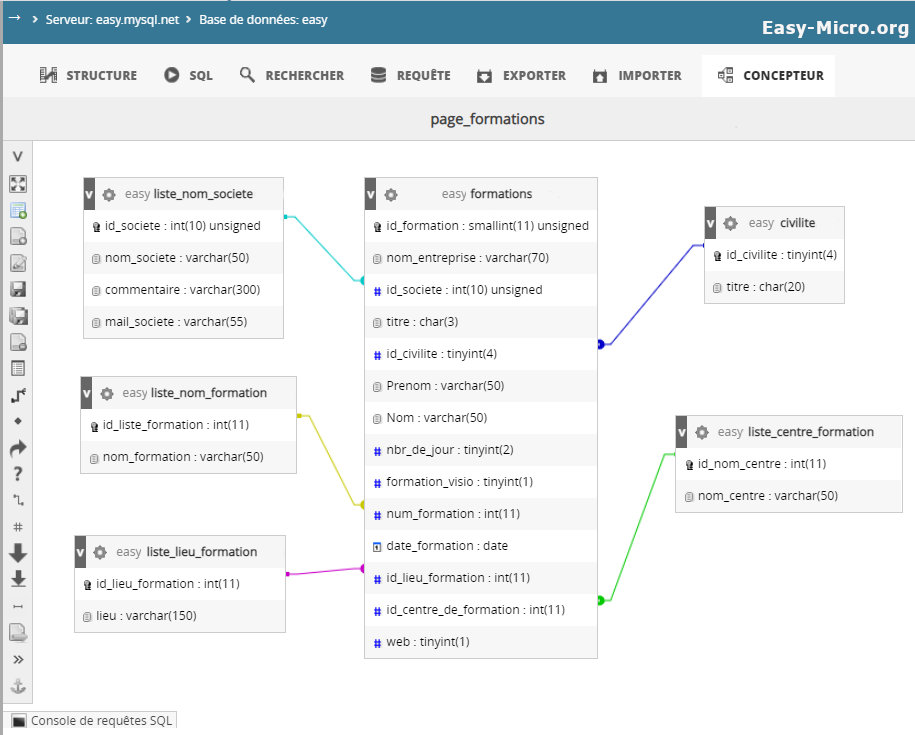Collapse the liste_nom_formation table with V
Viewport: 915px width, 735px height.
click(x=86, y=393)
